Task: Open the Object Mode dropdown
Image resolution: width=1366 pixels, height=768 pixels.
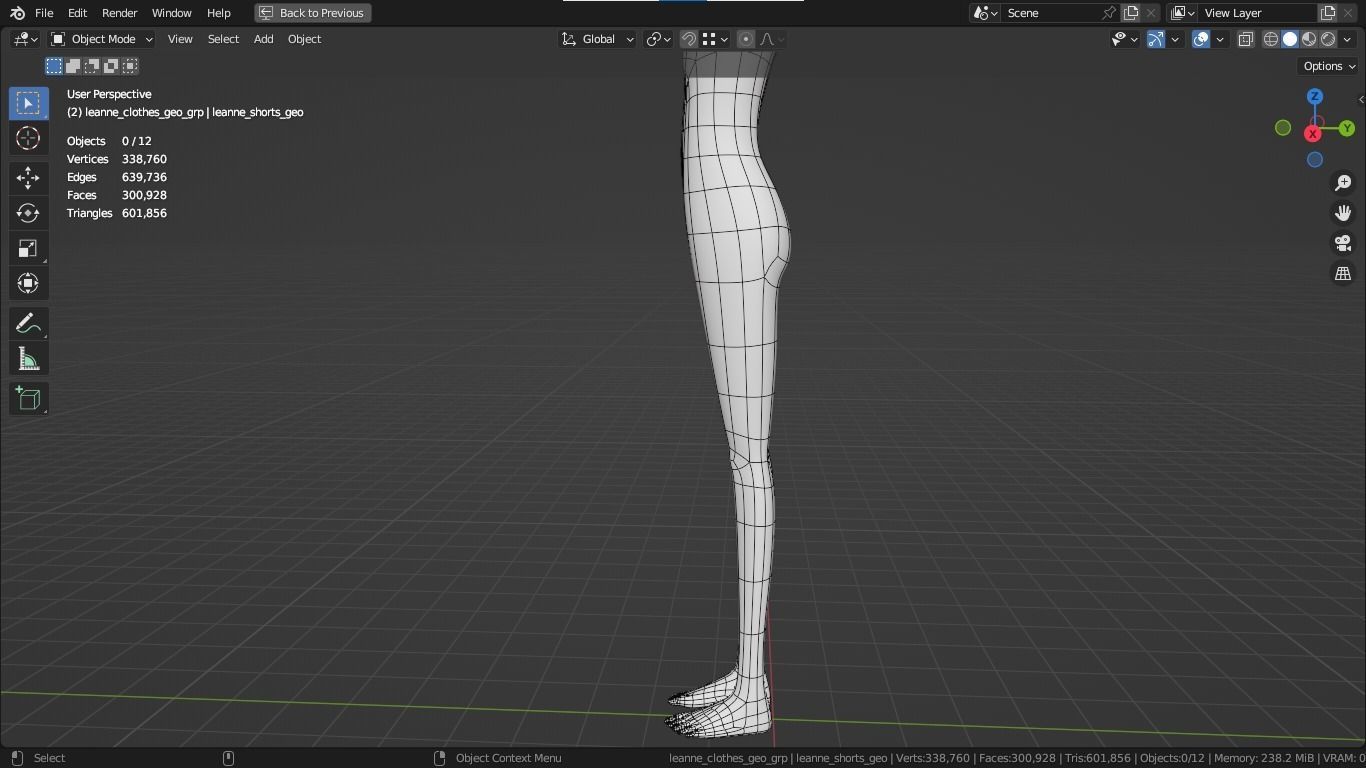Action: pos(102,39)
